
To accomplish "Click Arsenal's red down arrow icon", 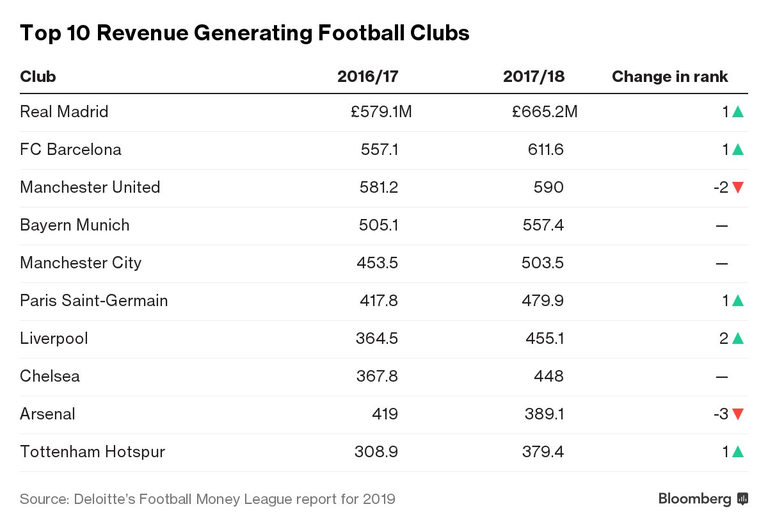I will pos(738,414).
